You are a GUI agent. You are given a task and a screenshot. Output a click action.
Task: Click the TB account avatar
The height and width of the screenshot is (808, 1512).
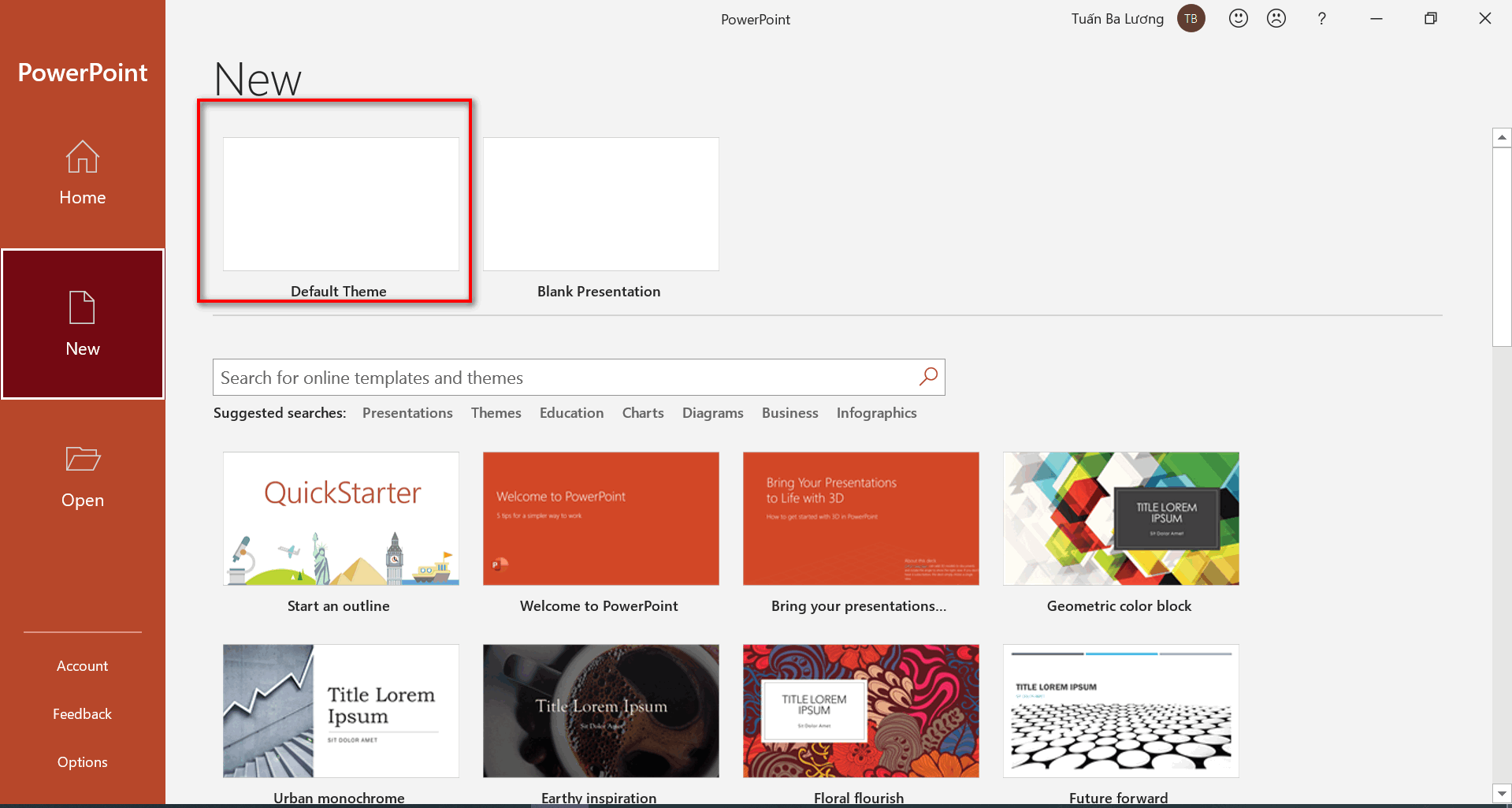pos(1191,18)
